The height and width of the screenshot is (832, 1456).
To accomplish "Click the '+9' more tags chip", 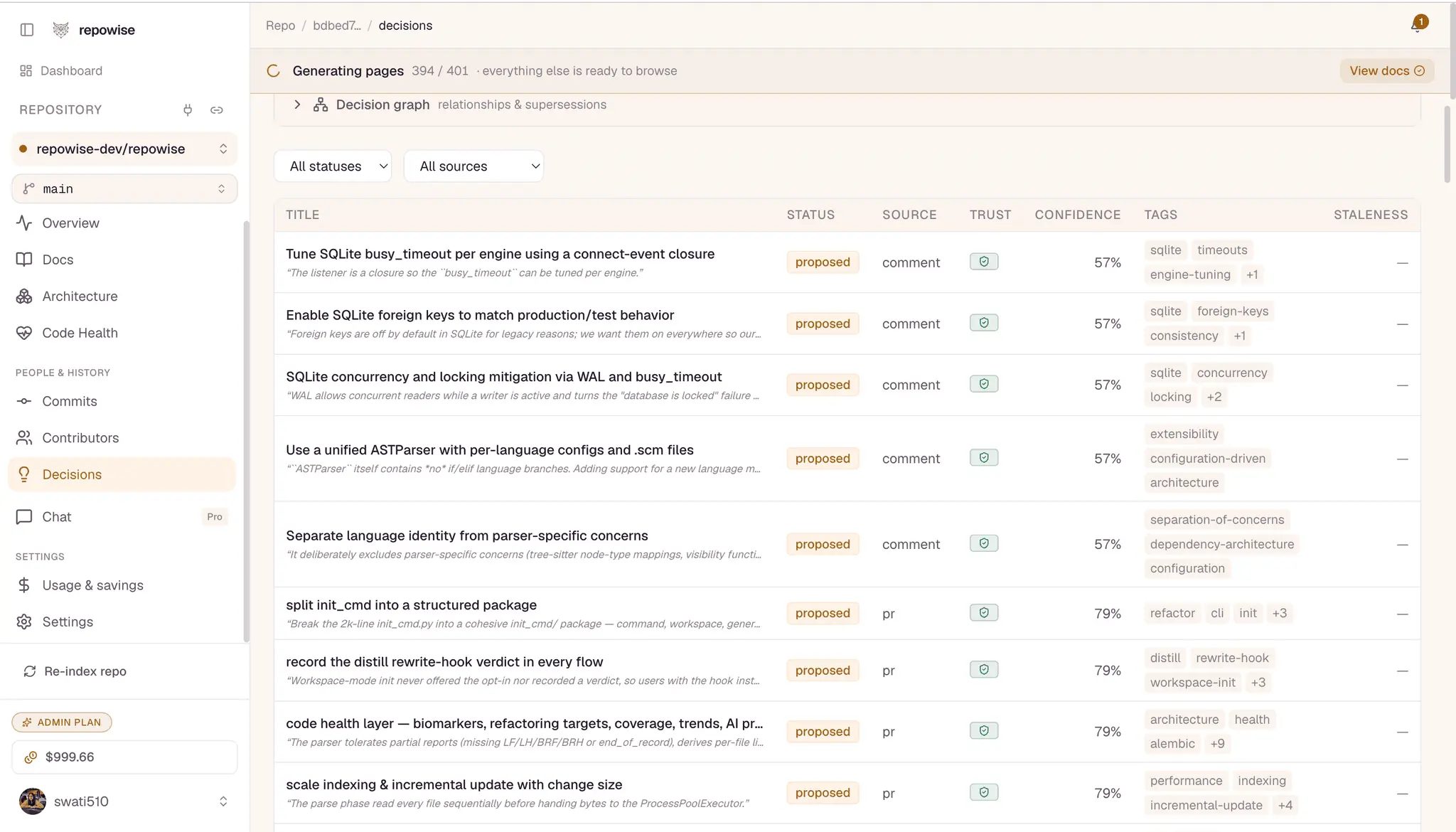I will coord(1218,744).
